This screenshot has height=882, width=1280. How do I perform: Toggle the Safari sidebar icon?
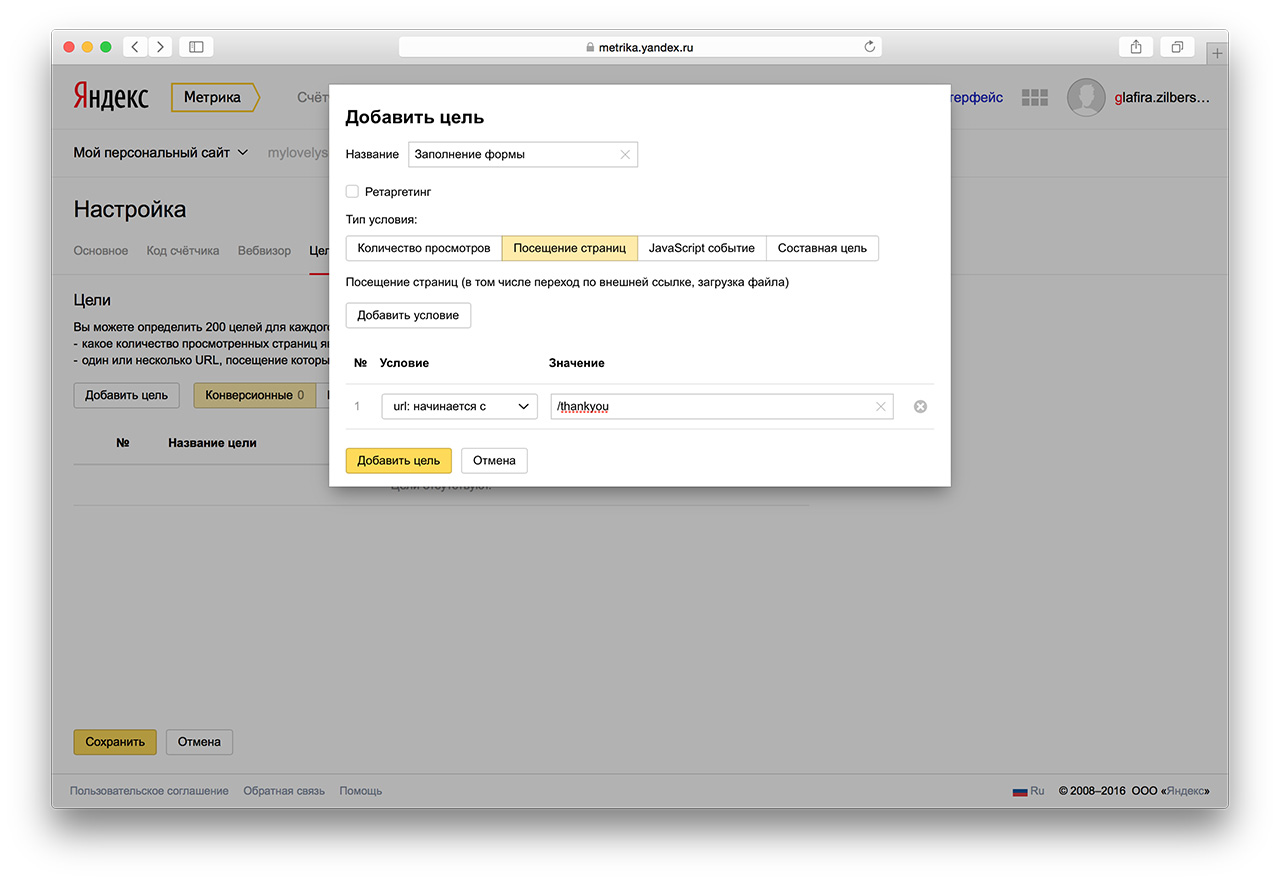[196, 47]
